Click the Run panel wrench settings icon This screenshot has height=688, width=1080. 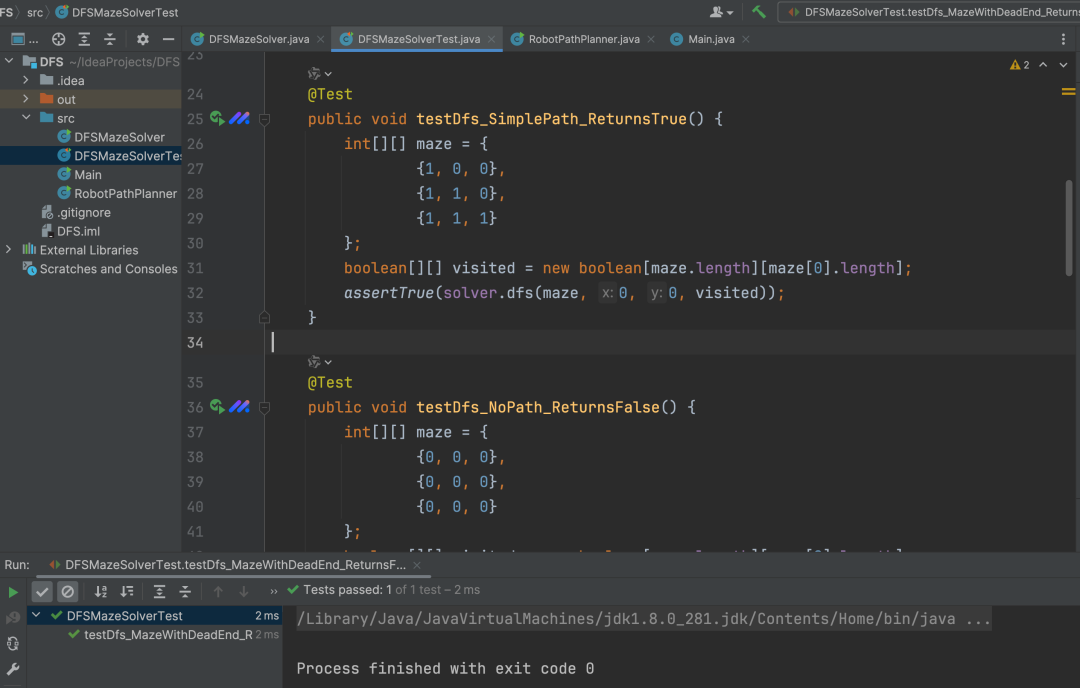pos(13,668)
